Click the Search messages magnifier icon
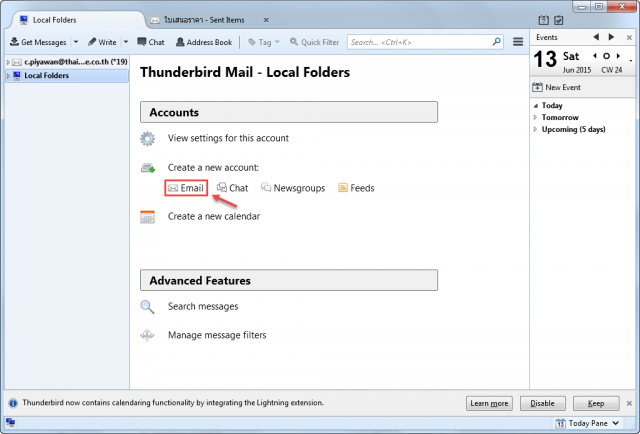The height and width of the screenshot is (434, 640). tap(147, 307)
